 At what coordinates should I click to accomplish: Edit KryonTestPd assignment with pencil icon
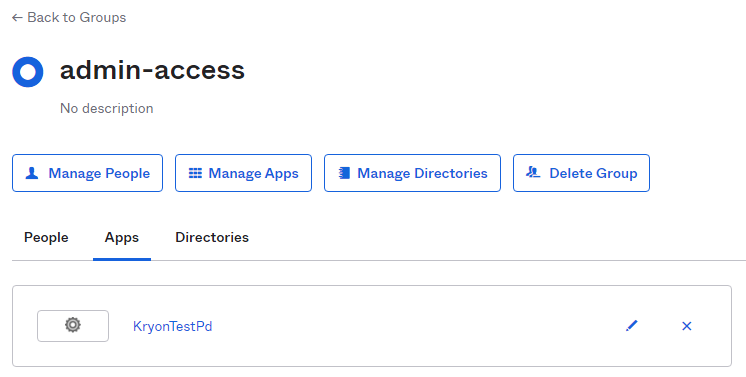pos(631,326)
